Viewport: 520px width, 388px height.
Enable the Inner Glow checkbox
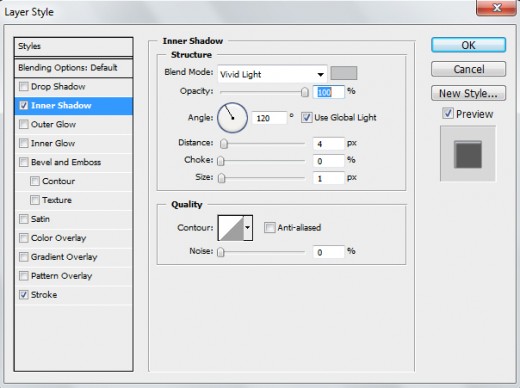coord(24,143)
